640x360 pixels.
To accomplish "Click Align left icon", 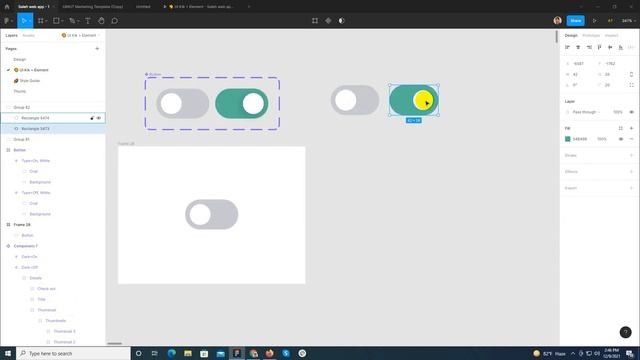I will click(567, 47).
